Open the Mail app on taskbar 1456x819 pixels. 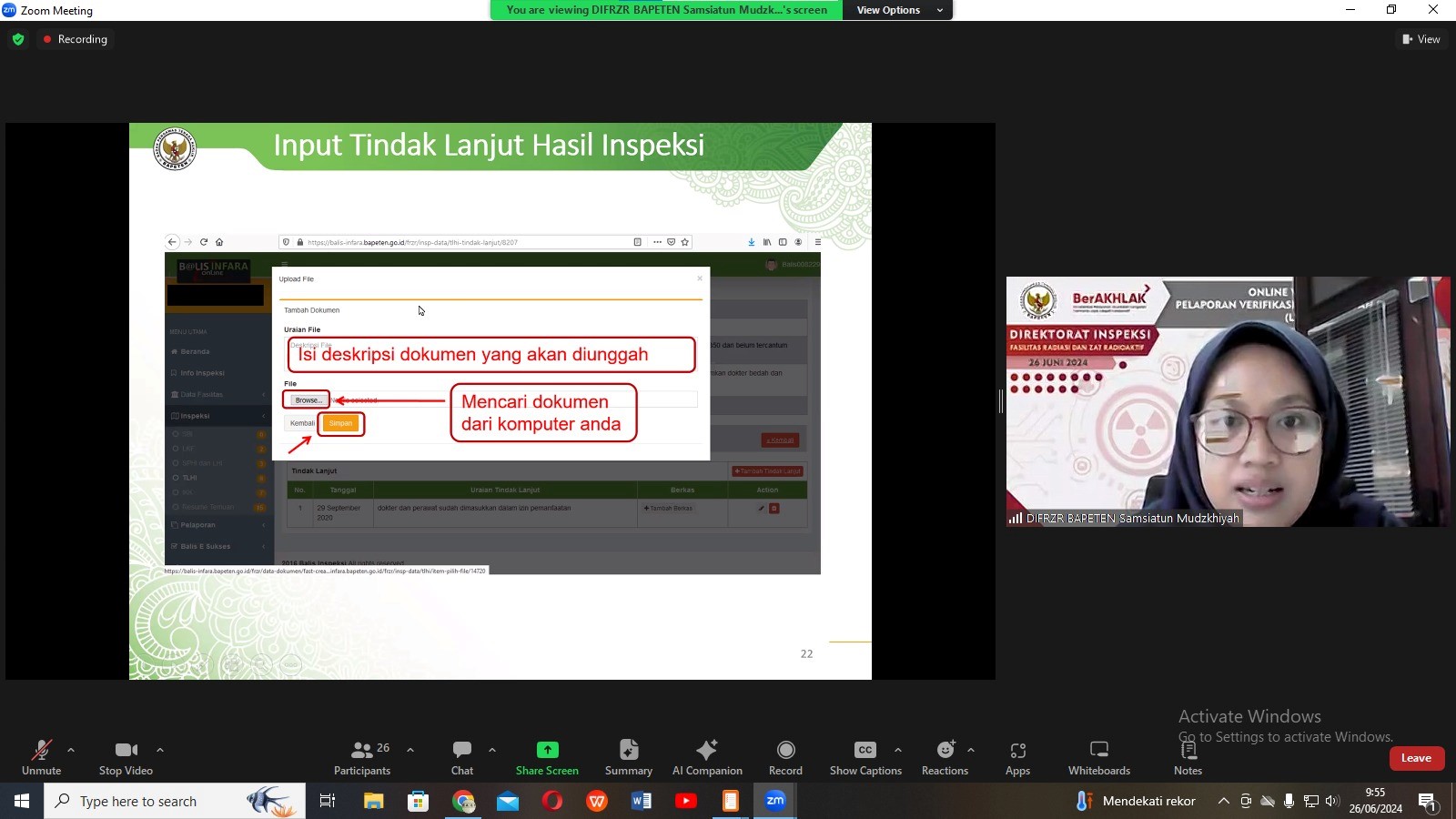[x=508, y=801]
